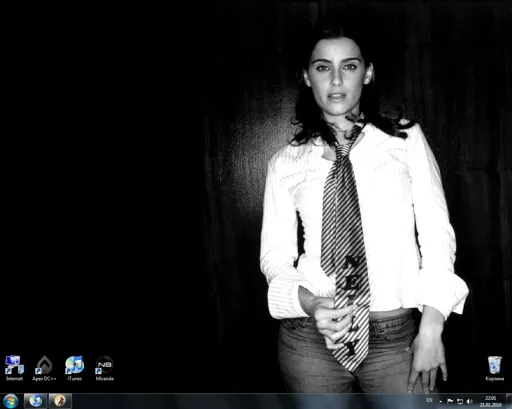This screenshot has height=409, width=512.
Task: Open the Action Center flag icon
Action: [x=450, y=401]
